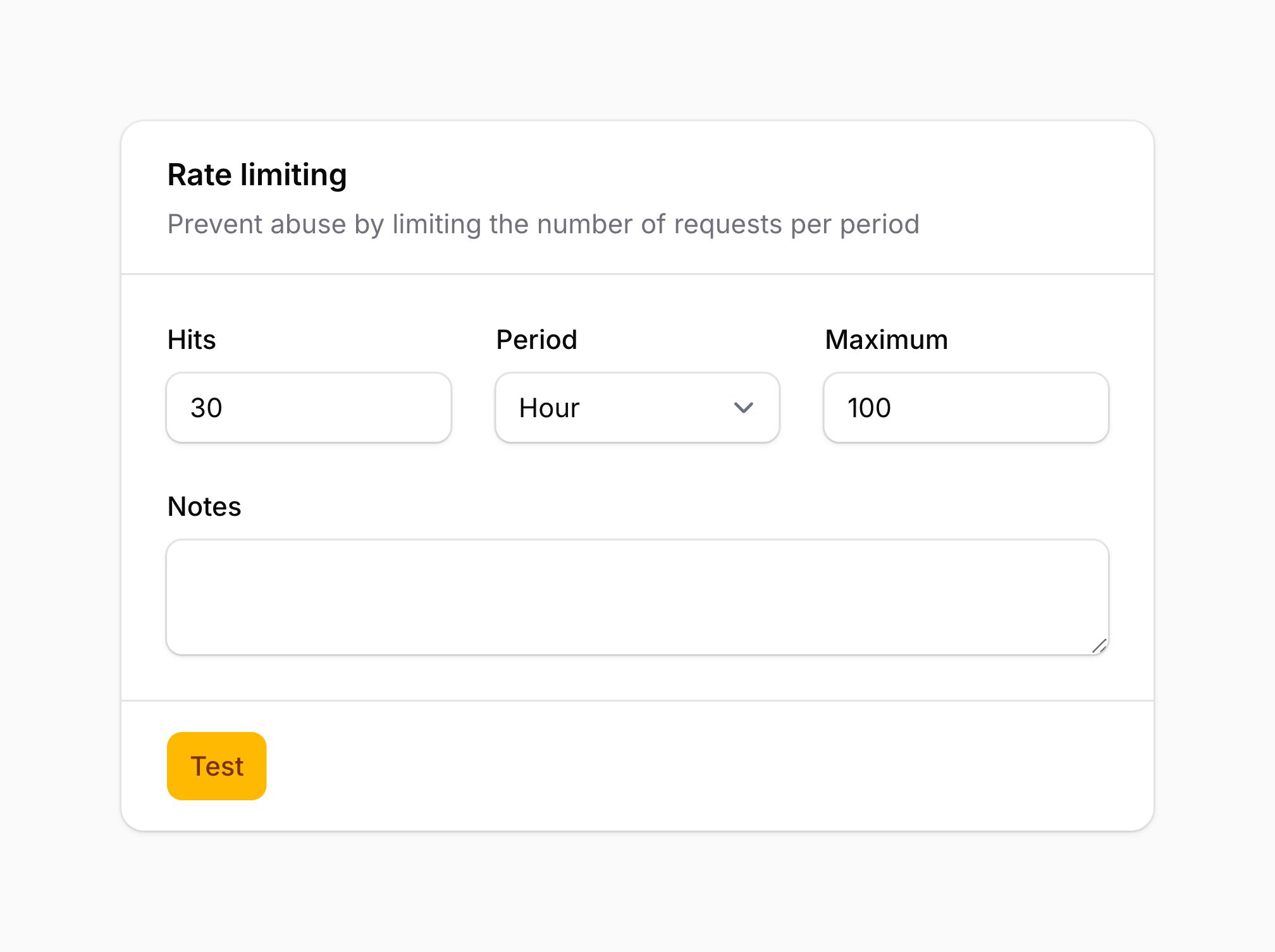Viewport: 1275px width, 952px height.
Task: Click the downward chevron icon beside Hour
Action: [744, 408]
